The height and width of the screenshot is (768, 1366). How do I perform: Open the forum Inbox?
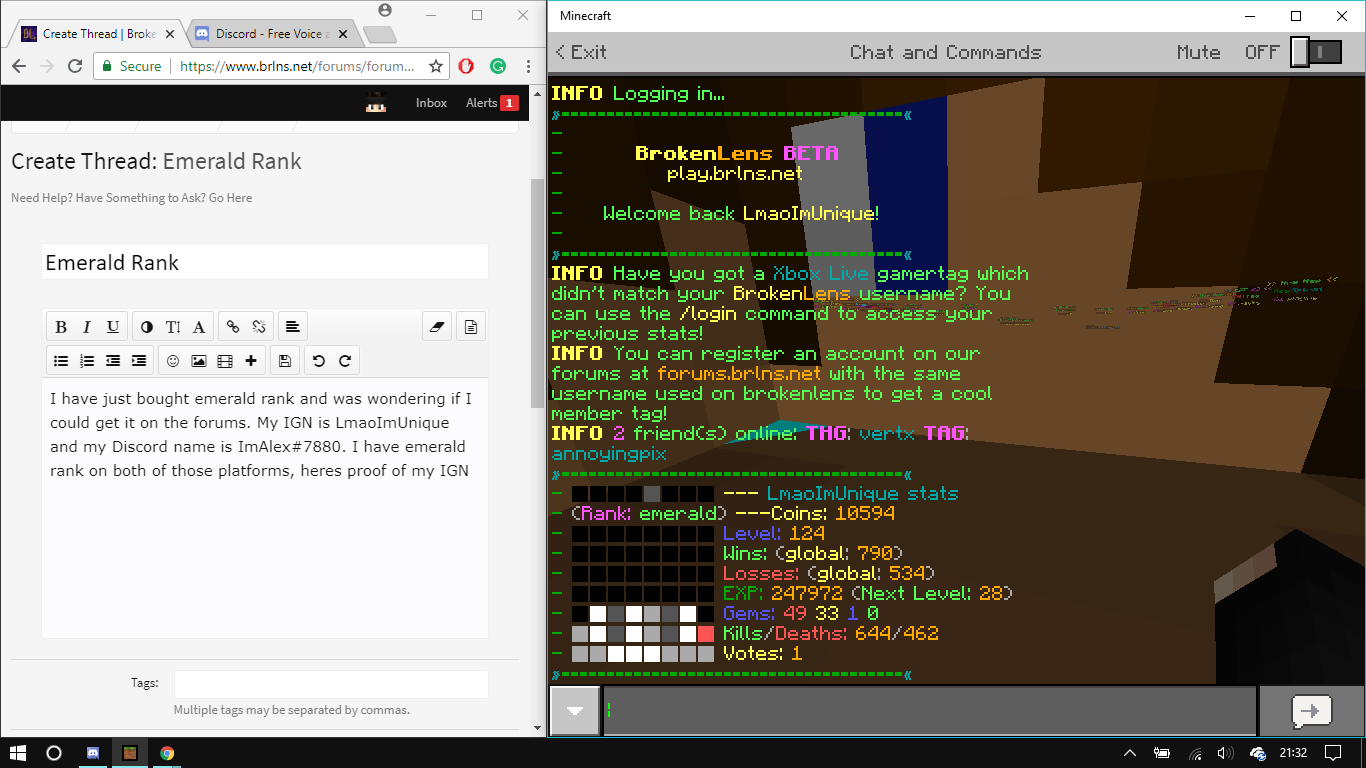click(x=431, y=103)
